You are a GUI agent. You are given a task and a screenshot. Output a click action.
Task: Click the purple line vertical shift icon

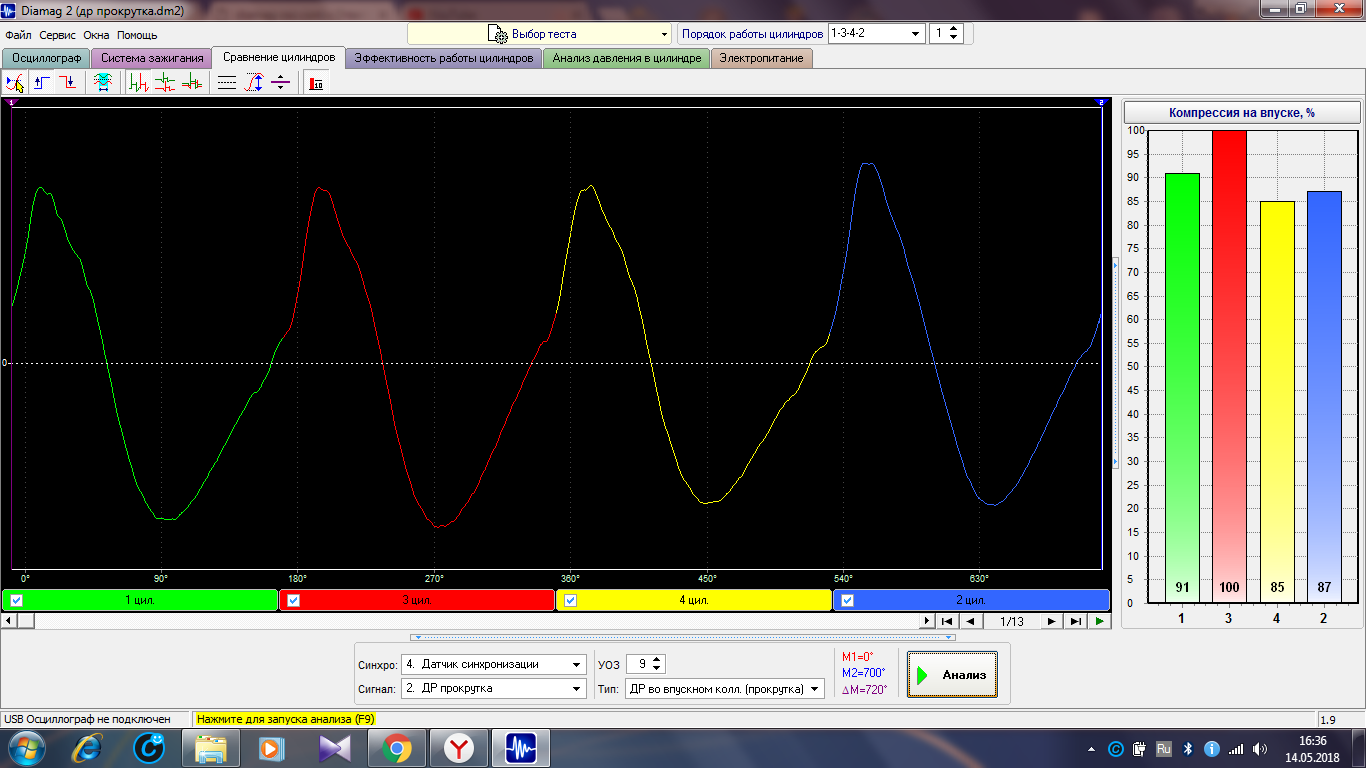(280, 83)
